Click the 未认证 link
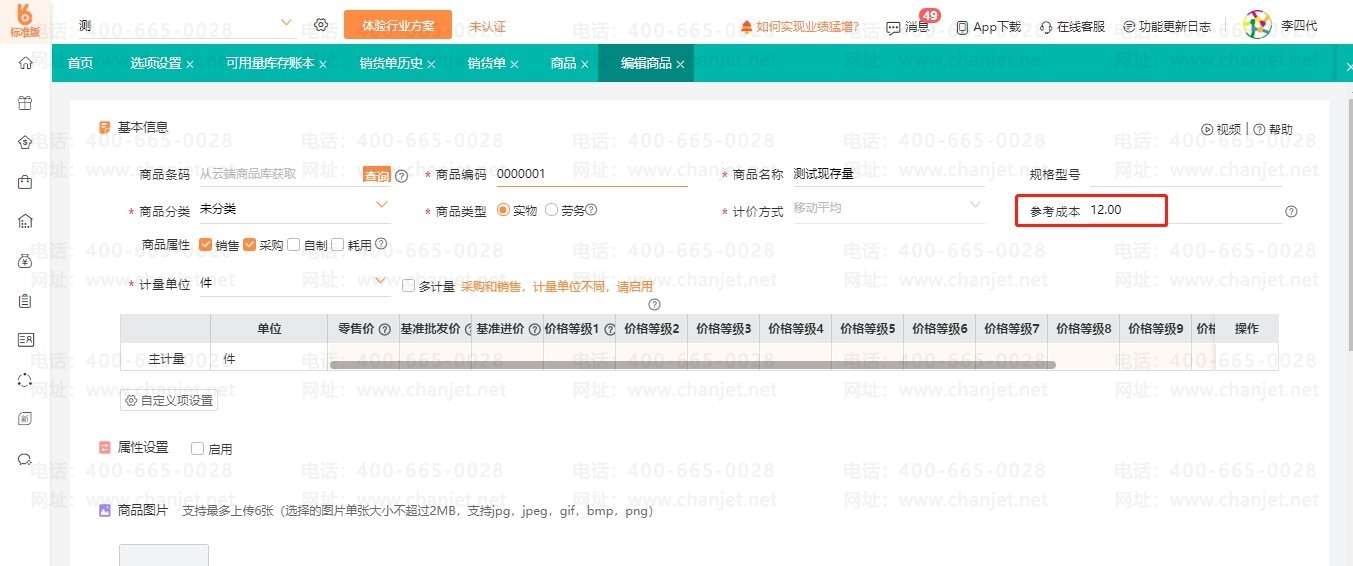Screen dimensions: 1353x566 [x=487, y=27]
